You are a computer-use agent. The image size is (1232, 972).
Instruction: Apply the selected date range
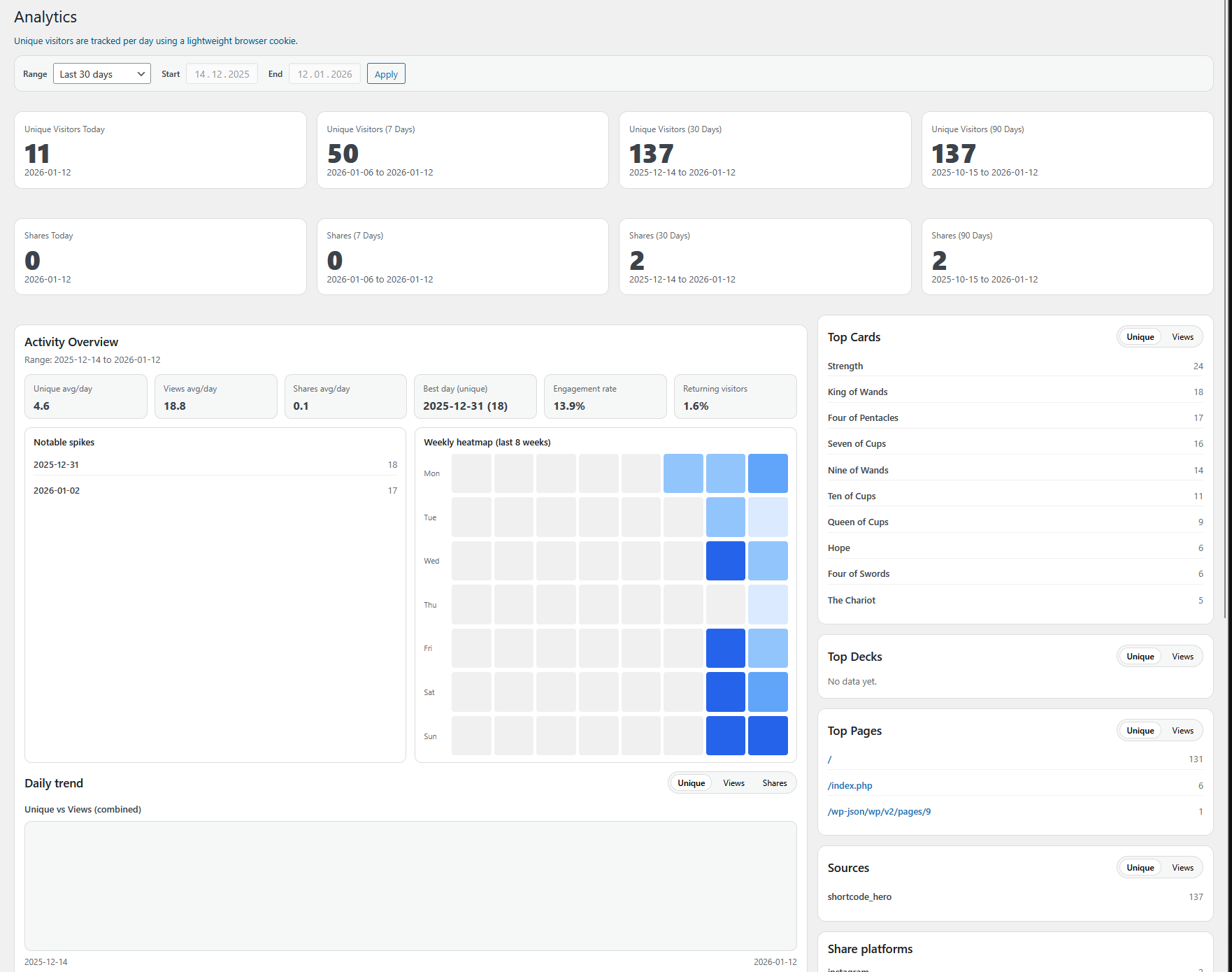(385, 73)
